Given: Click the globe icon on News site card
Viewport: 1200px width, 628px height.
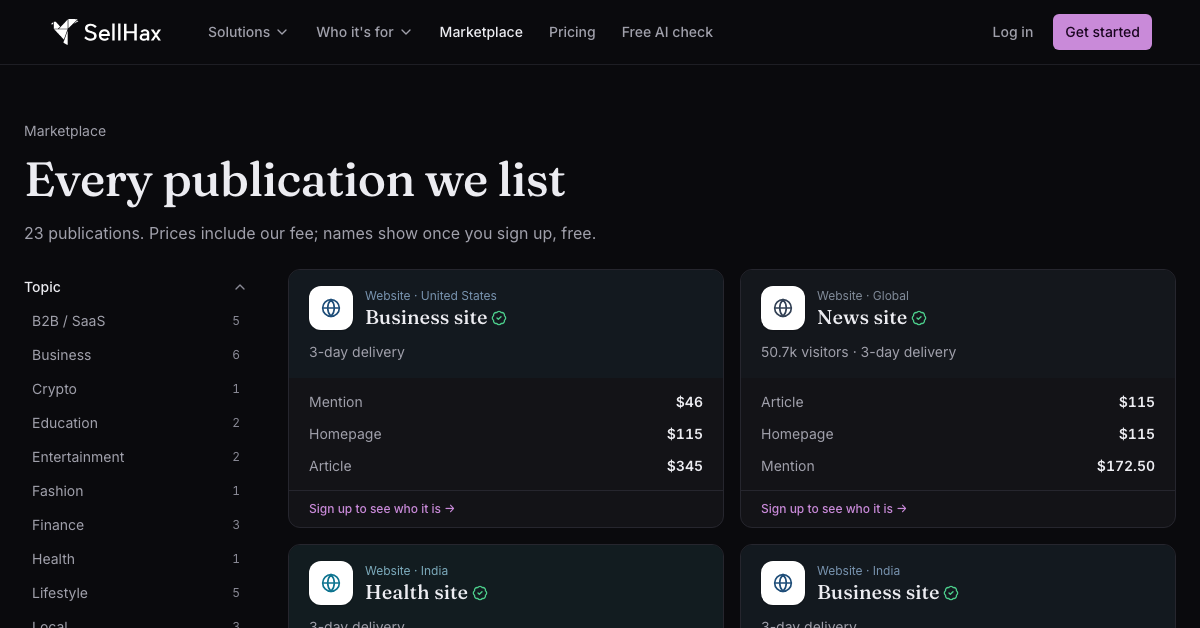Looking at the screenshot, I should pyautogui.click(x=783, y=308).
